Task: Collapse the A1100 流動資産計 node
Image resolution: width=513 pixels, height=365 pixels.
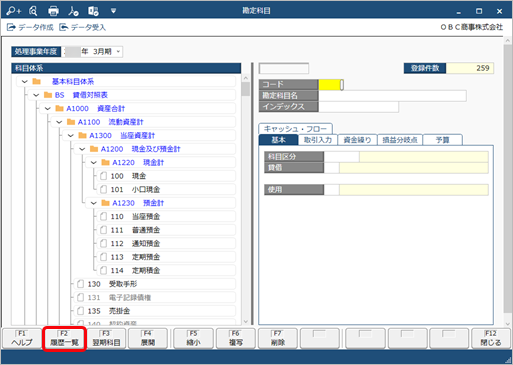Action: (x=59, y=122)
